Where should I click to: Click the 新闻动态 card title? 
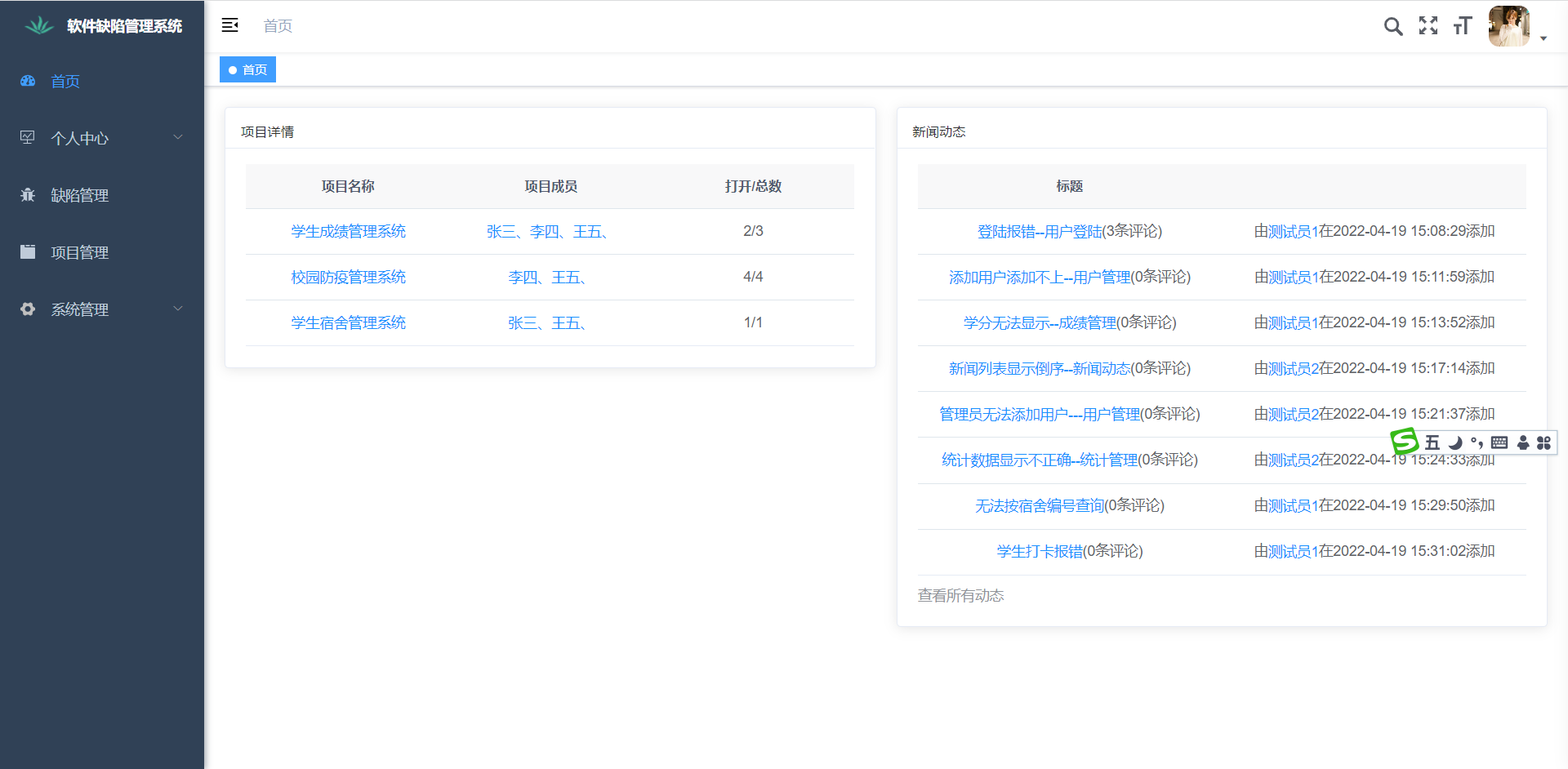(938, 131)
